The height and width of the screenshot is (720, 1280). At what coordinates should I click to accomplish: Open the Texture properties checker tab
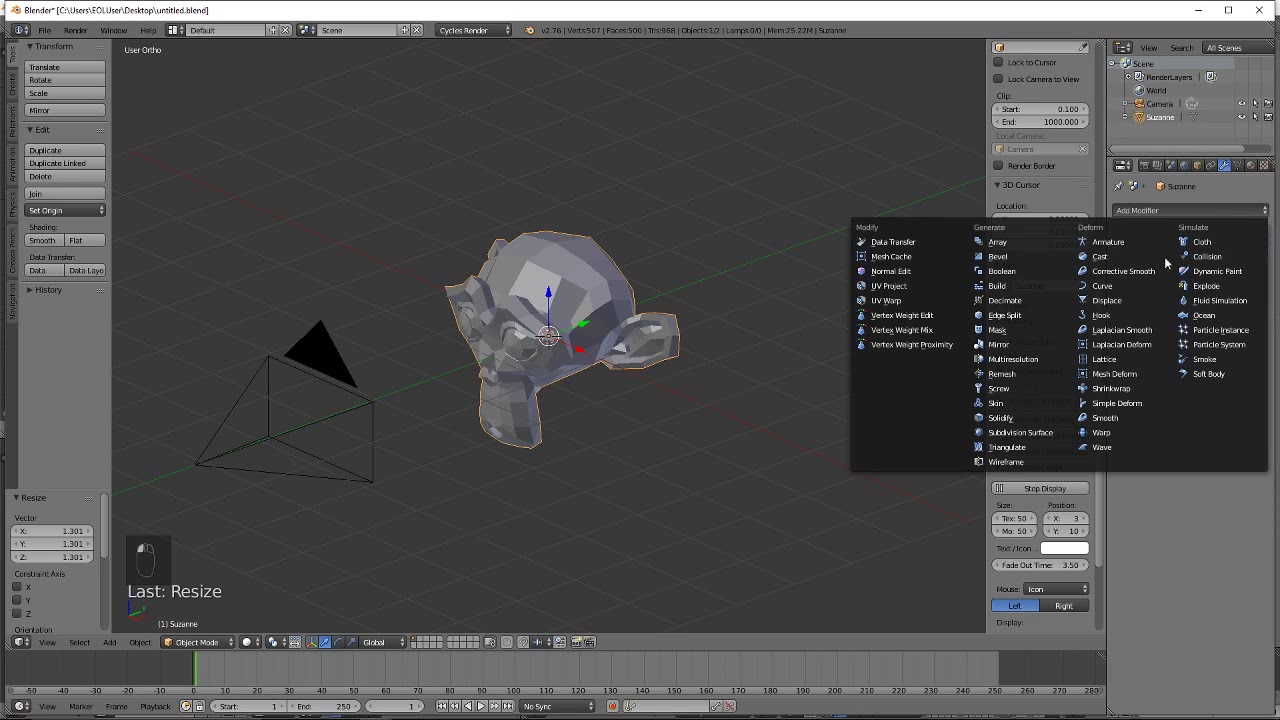click(1264, 165)
